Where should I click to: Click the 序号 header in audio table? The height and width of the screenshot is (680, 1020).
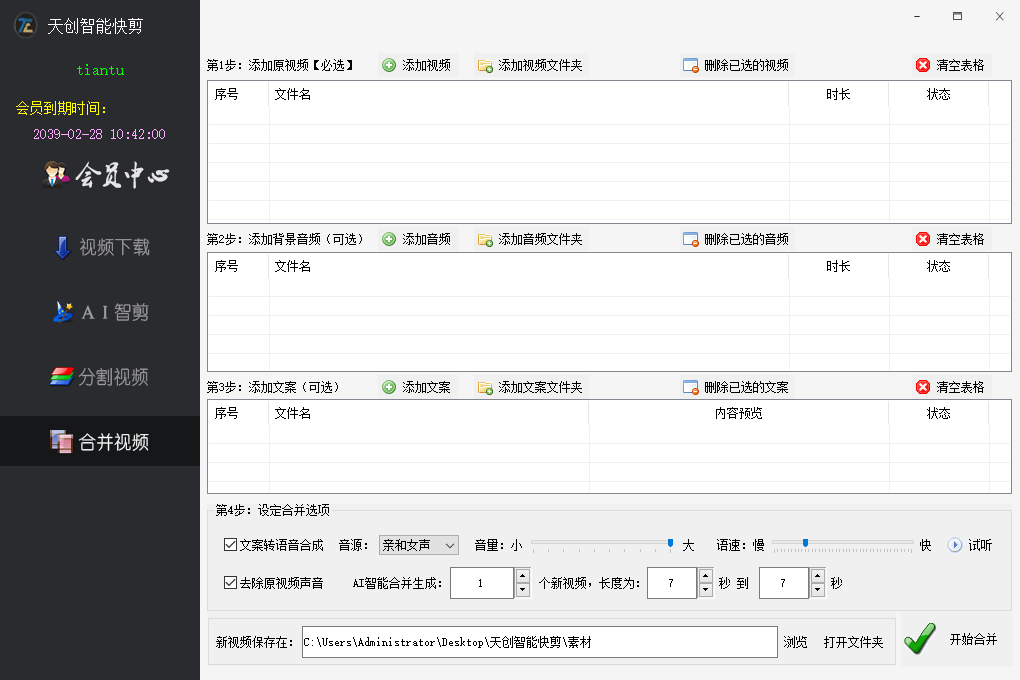pyautogui.click(x=226, y=266)
